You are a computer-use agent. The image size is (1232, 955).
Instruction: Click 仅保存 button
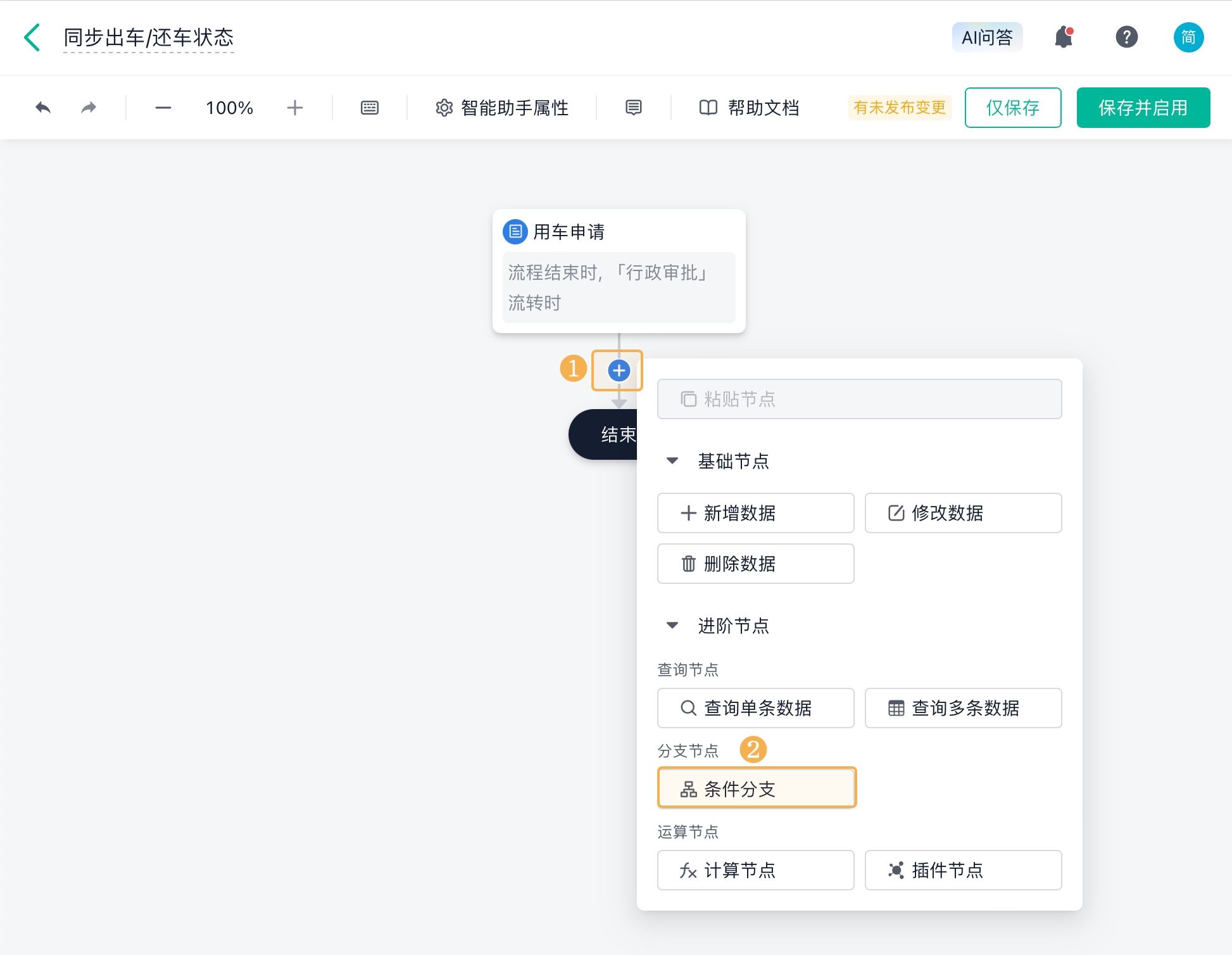click(x=1012, y=108)
